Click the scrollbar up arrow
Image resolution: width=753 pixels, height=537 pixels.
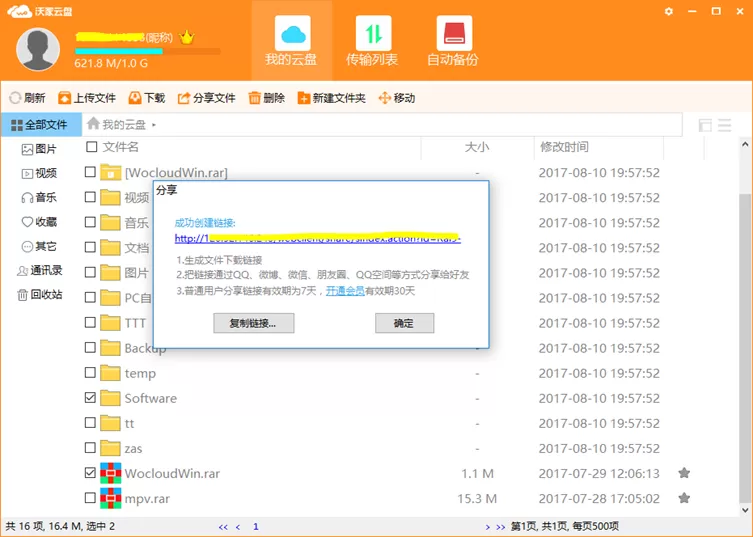[x=745, y=144]
